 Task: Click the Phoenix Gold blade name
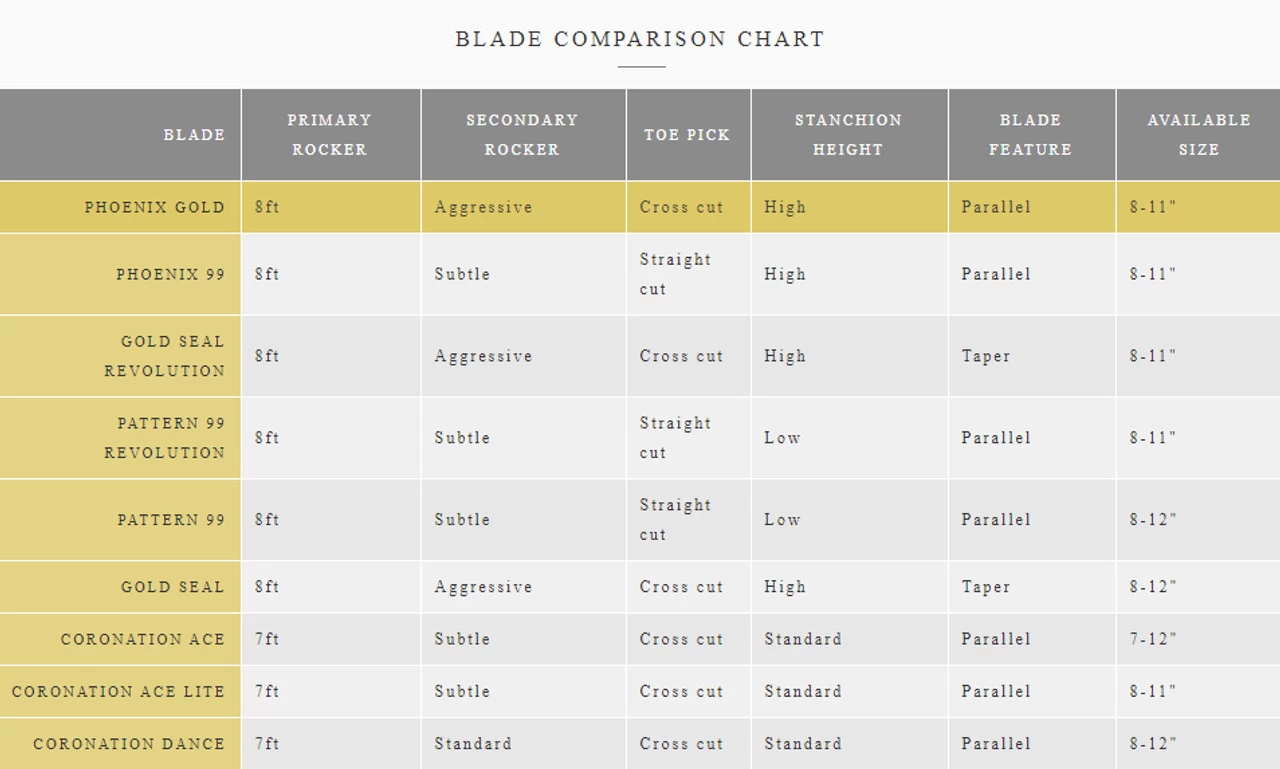point(154,208)
